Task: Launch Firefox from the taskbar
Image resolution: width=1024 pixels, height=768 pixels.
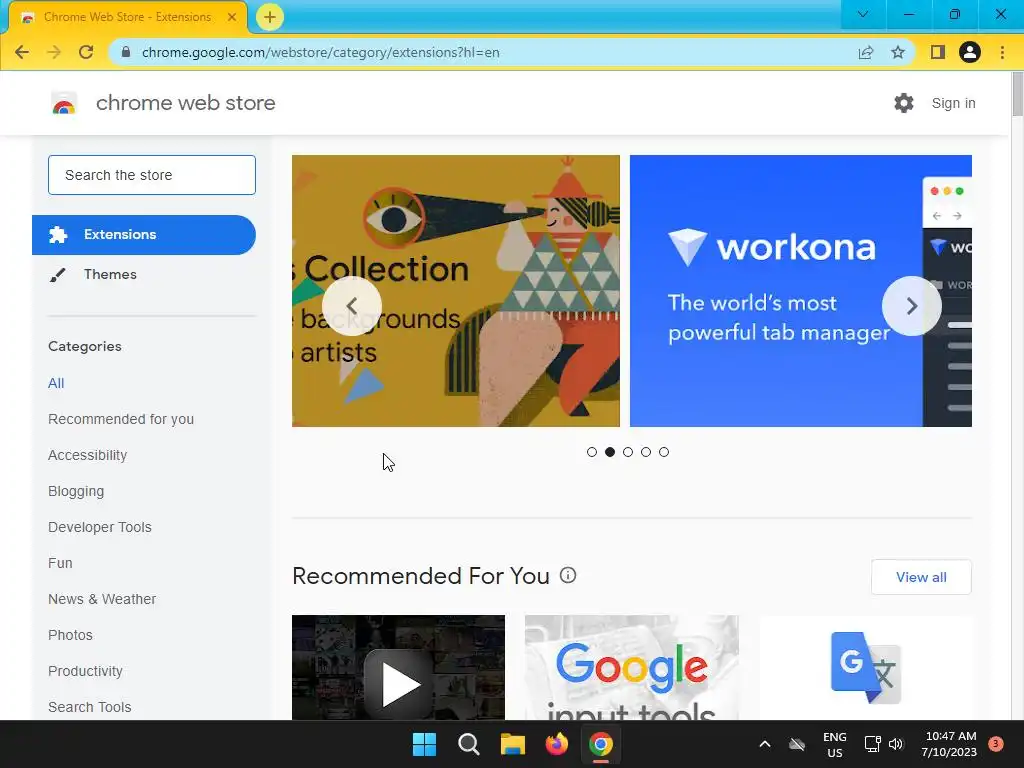Action: (x=556, y=744)
